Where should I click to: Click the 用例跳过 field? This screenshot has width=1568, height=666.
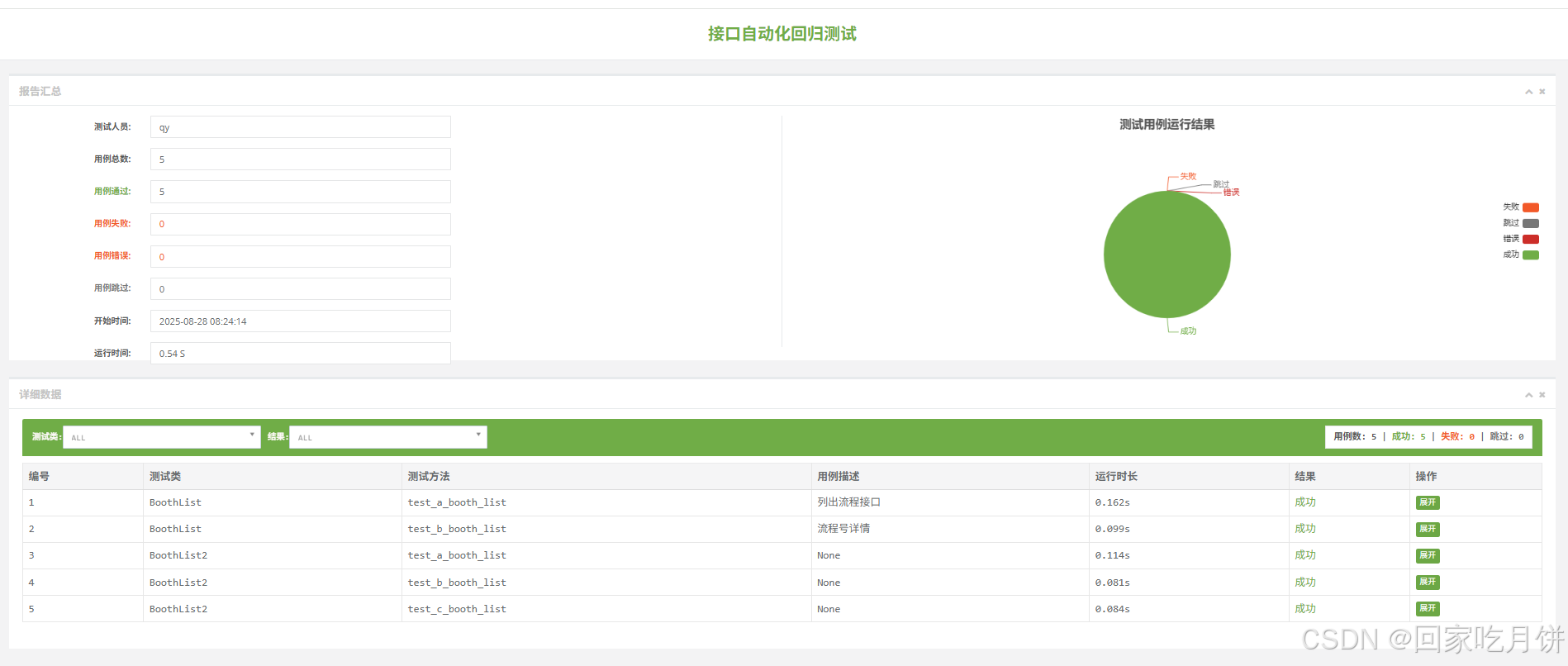(301, 288)
